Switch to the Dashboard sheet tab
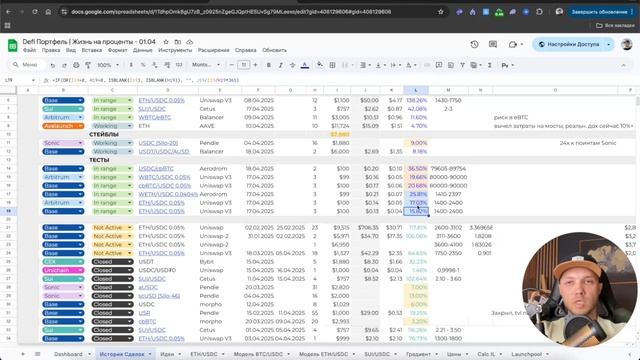This screenshot has width=640, height=360. [68, 354]
